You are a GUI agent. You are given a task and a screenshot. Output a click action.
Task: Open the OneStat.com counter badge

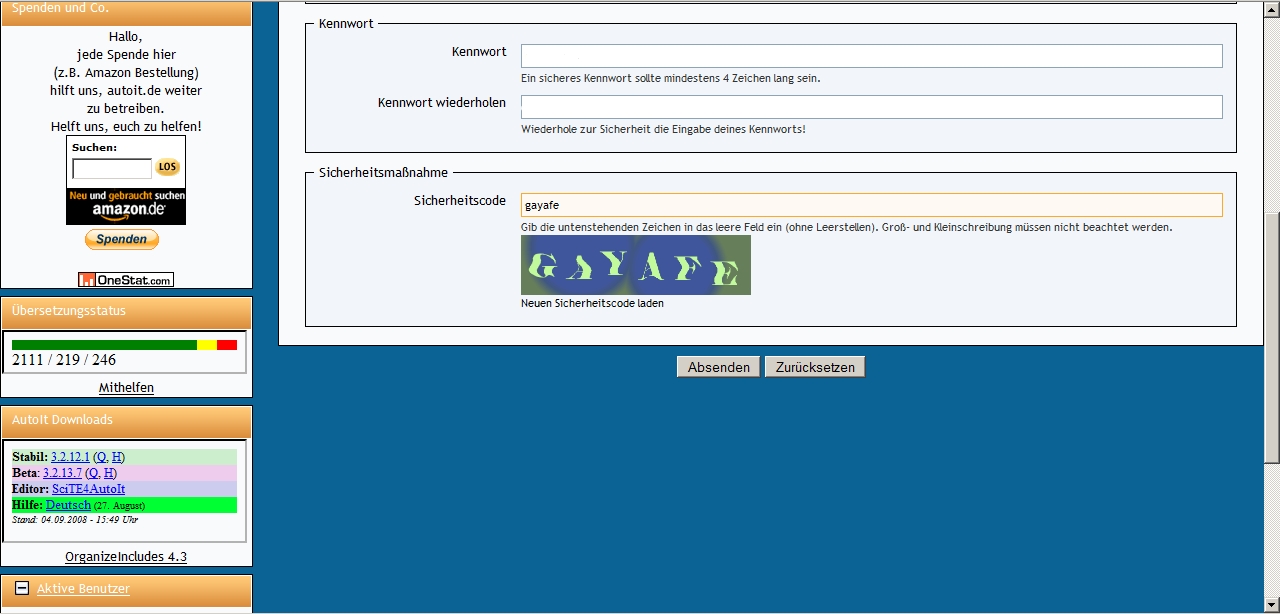(126, 280)
